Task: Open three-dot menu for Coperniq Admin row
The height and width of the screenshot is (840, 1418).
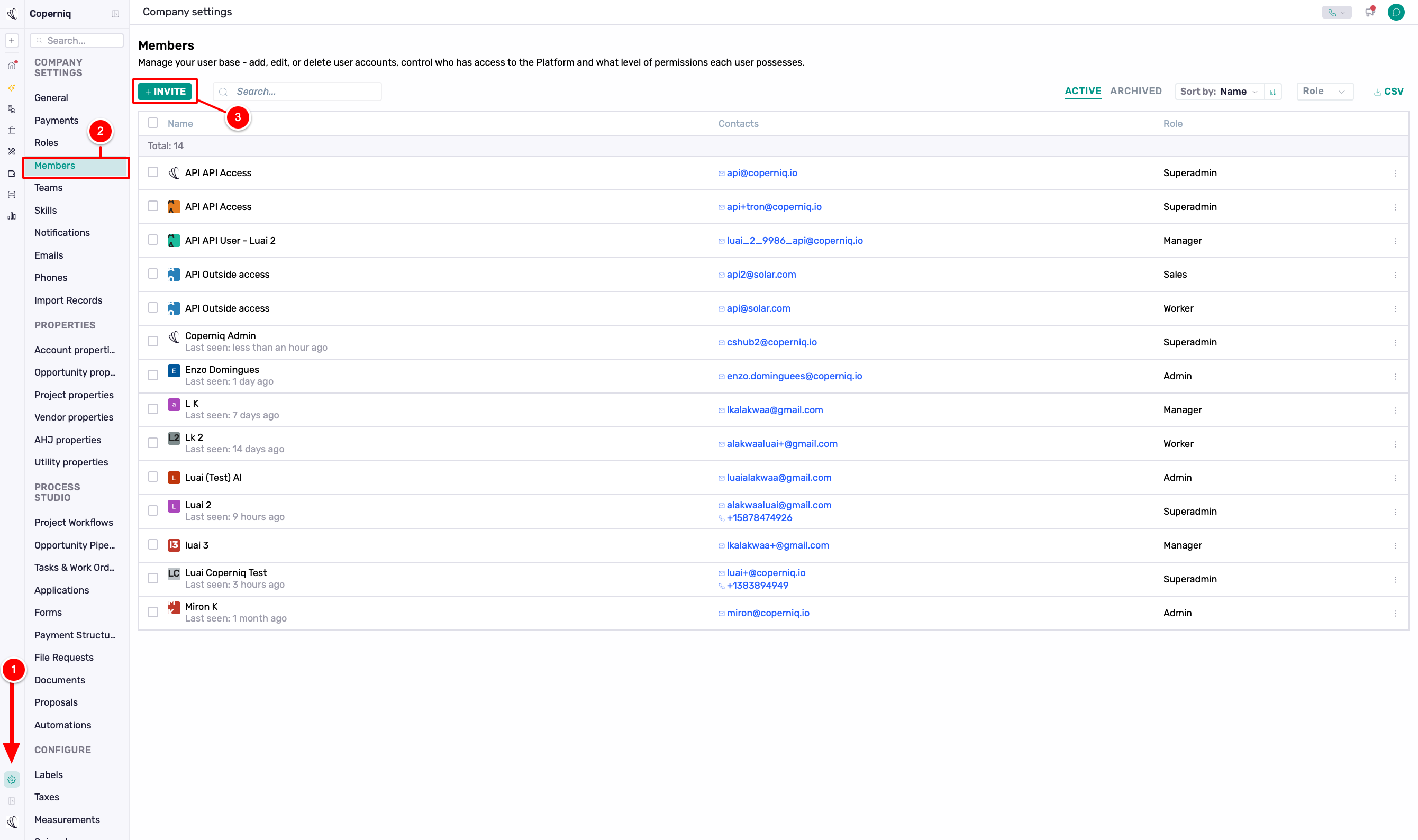Action: pos(1395,342)
